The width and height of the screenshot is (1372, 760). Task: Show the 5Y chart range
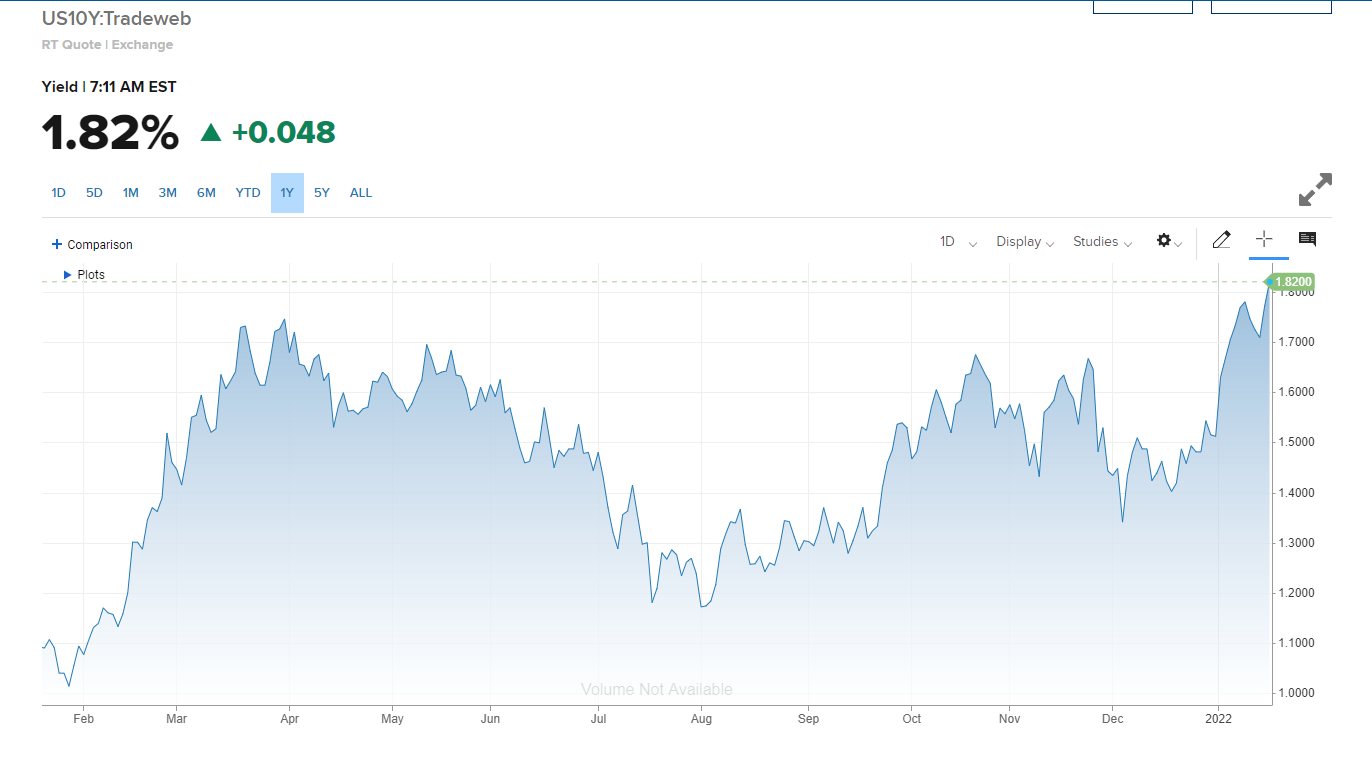tap(321, 193)
